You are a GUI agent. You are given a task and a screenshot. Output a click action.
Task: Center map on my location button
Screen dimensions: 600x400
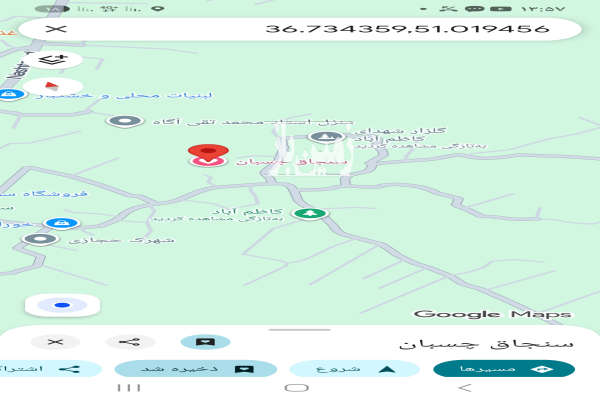(62, 305)
